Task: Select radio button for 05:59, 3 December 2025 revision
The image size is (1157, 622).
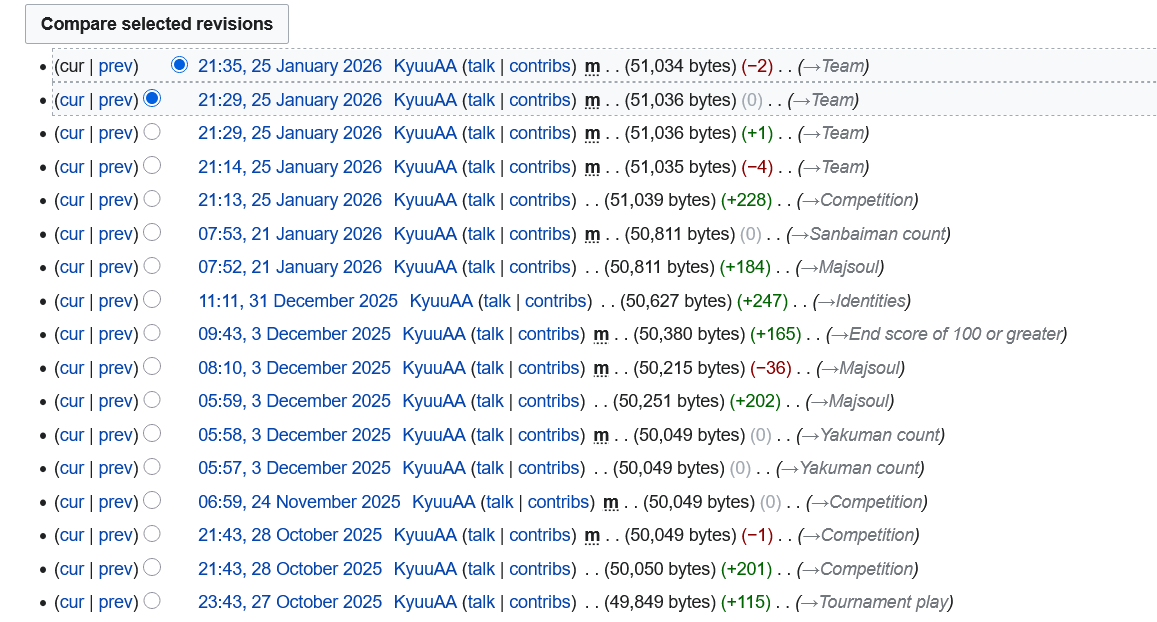Action: point(152,400)
